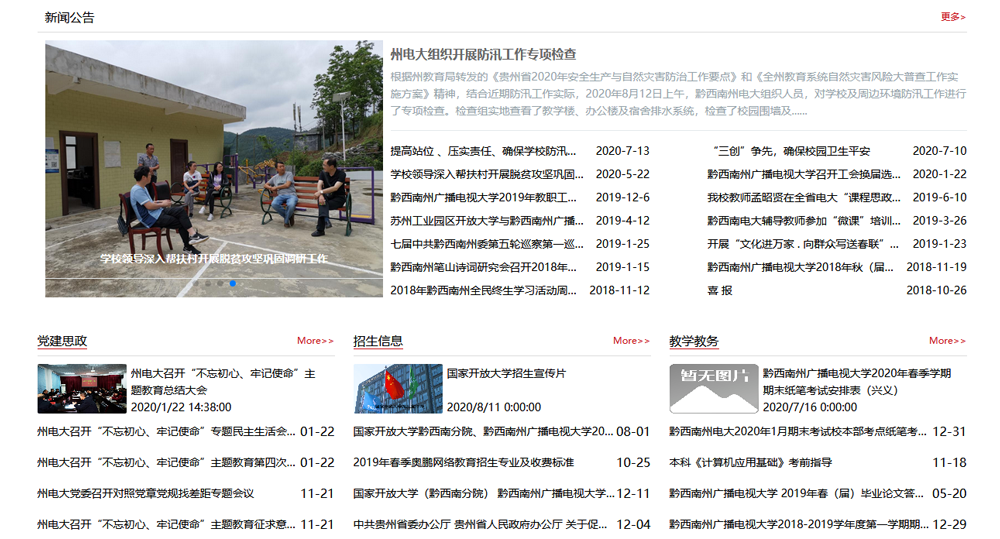Select the 教学教务 section heading
1000x539 pixels.
(694, 341)
